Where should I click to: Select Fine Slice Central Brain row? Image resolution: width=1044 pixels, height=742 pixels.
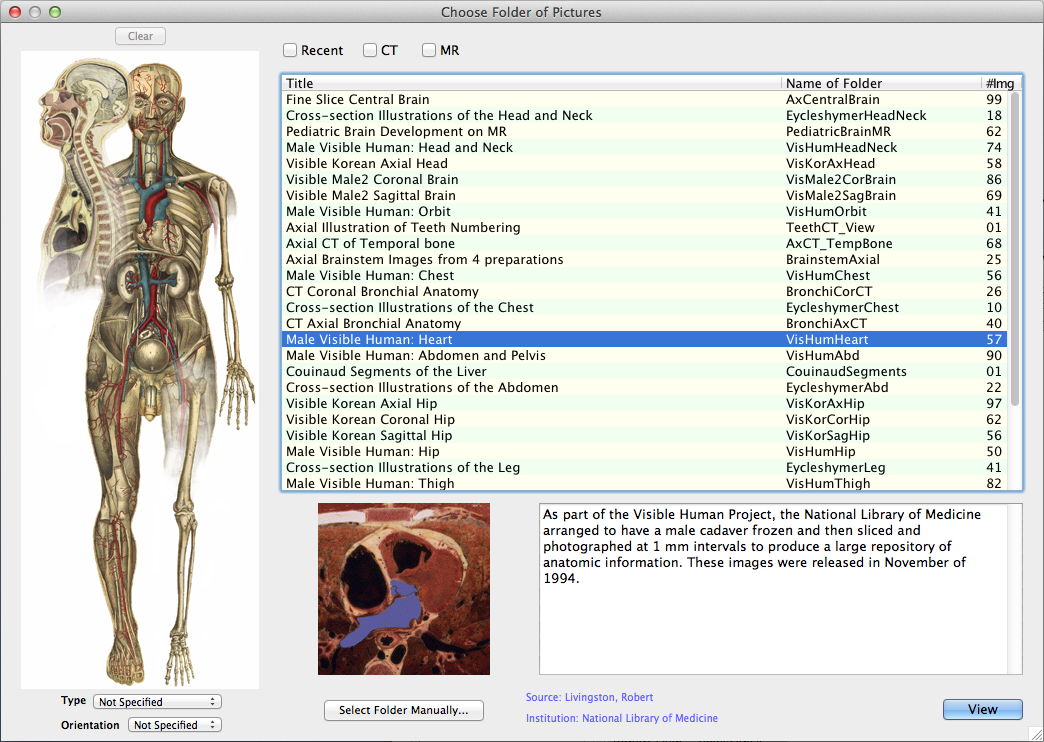[x=358, y=99]
